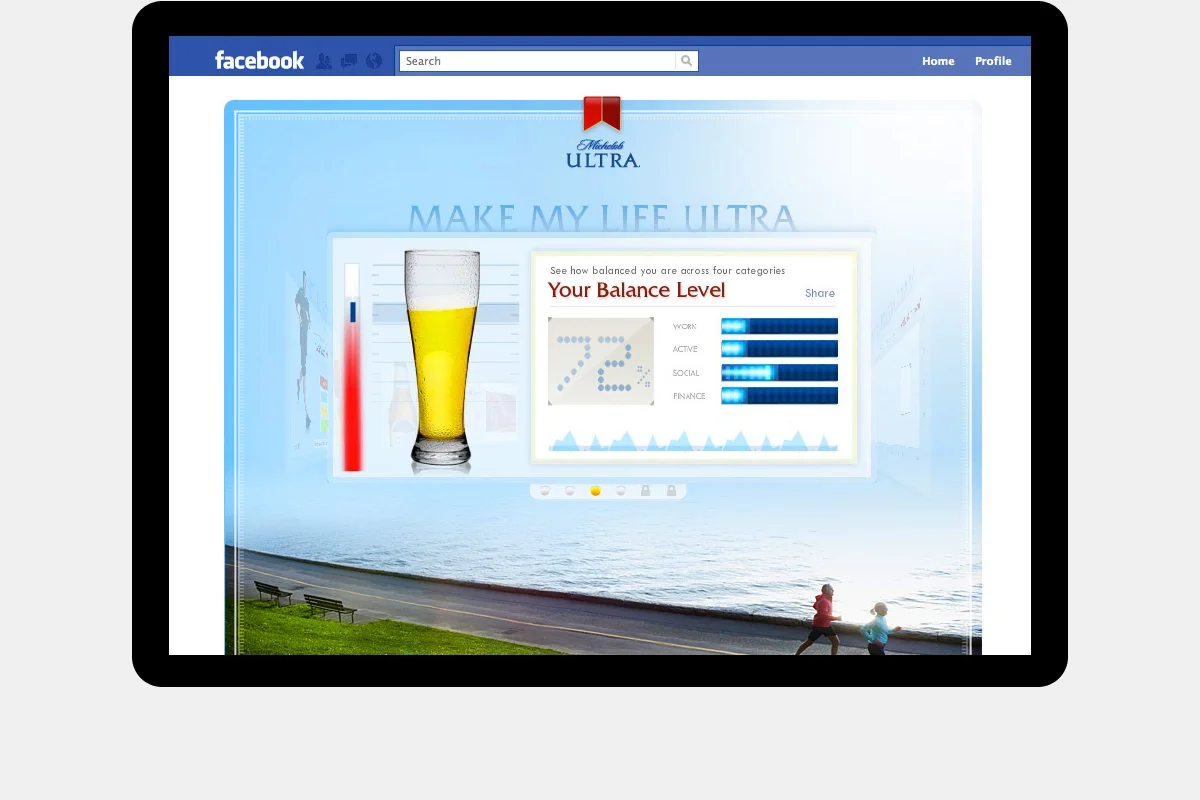Open the messages icon in Facebook bar

[x=349, y=61]
